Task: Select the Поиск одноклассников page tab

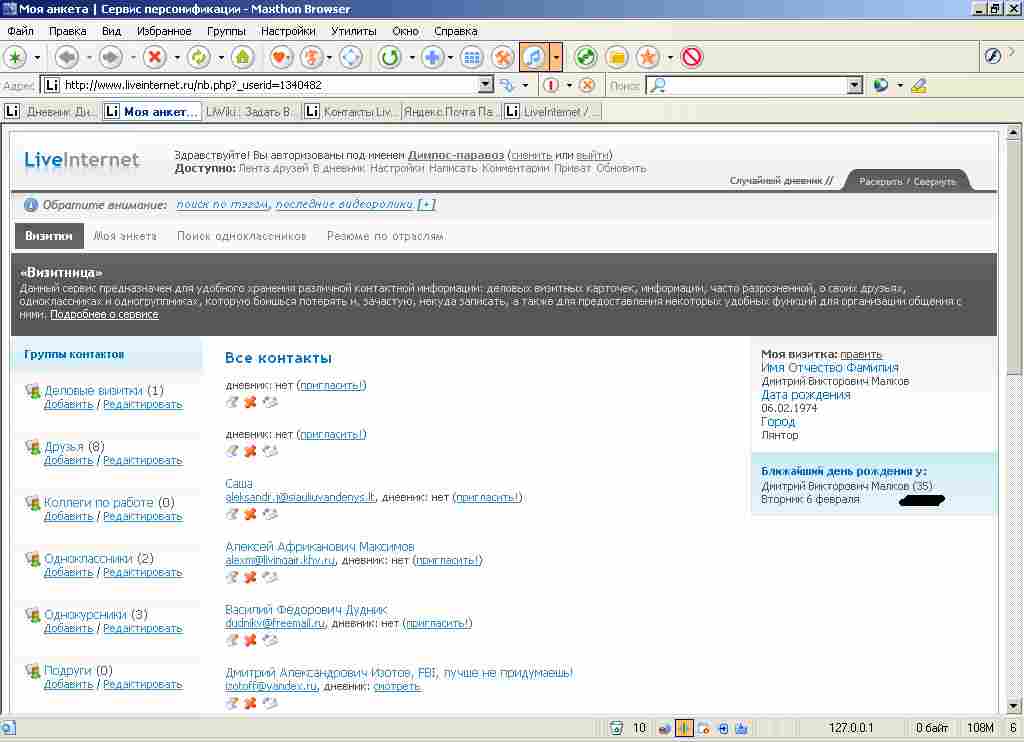Action: click(x=242, y=236)
